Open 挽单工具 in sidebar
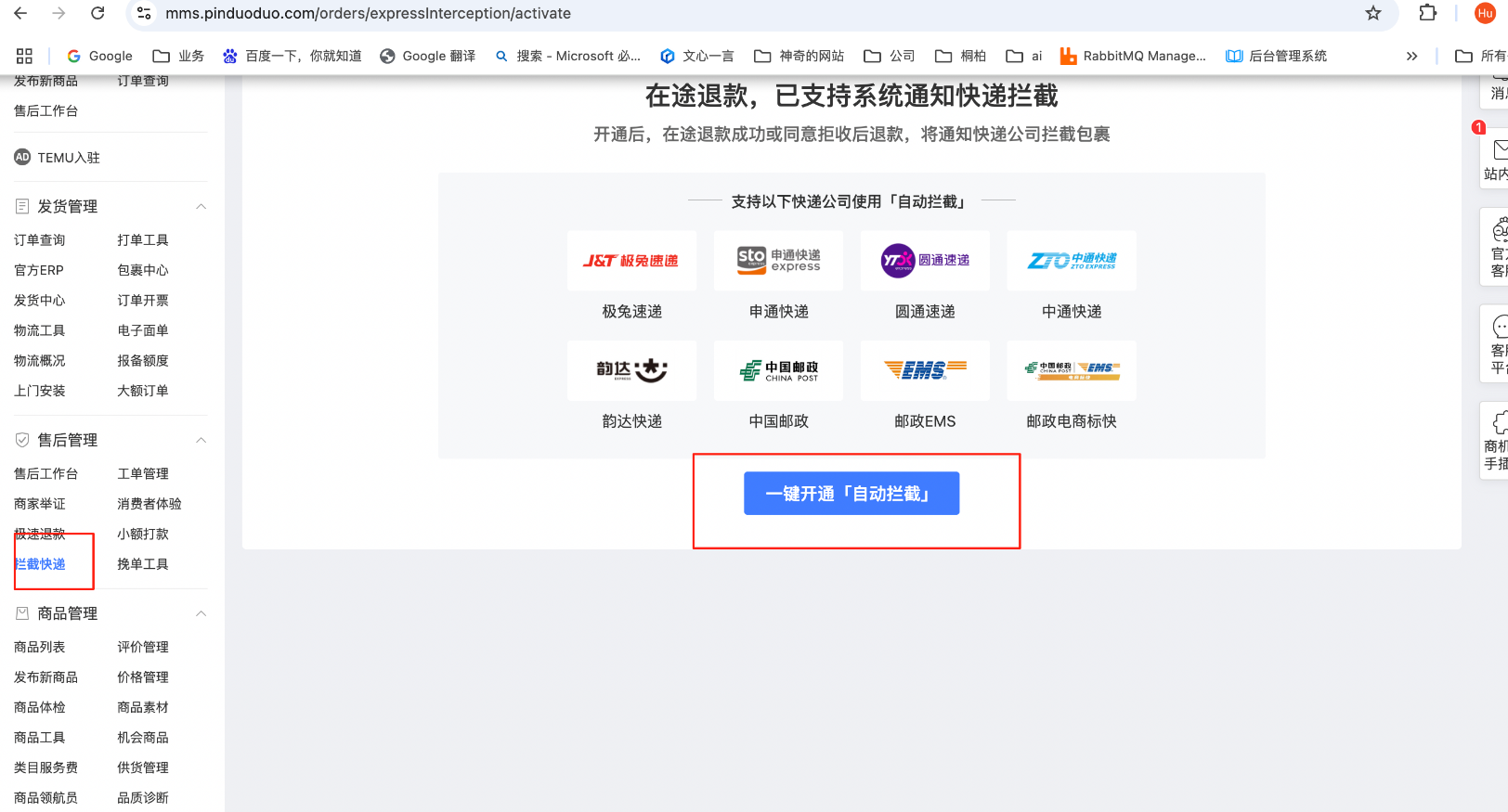Screen dimensions: 1508x812 (x=143, y=564)
